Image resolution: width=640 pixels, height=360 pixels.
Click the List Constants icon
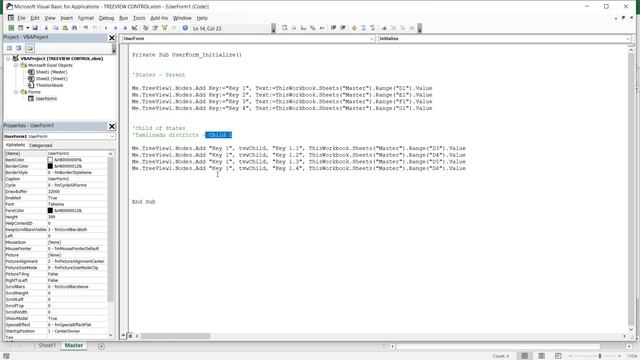point(293,28)
